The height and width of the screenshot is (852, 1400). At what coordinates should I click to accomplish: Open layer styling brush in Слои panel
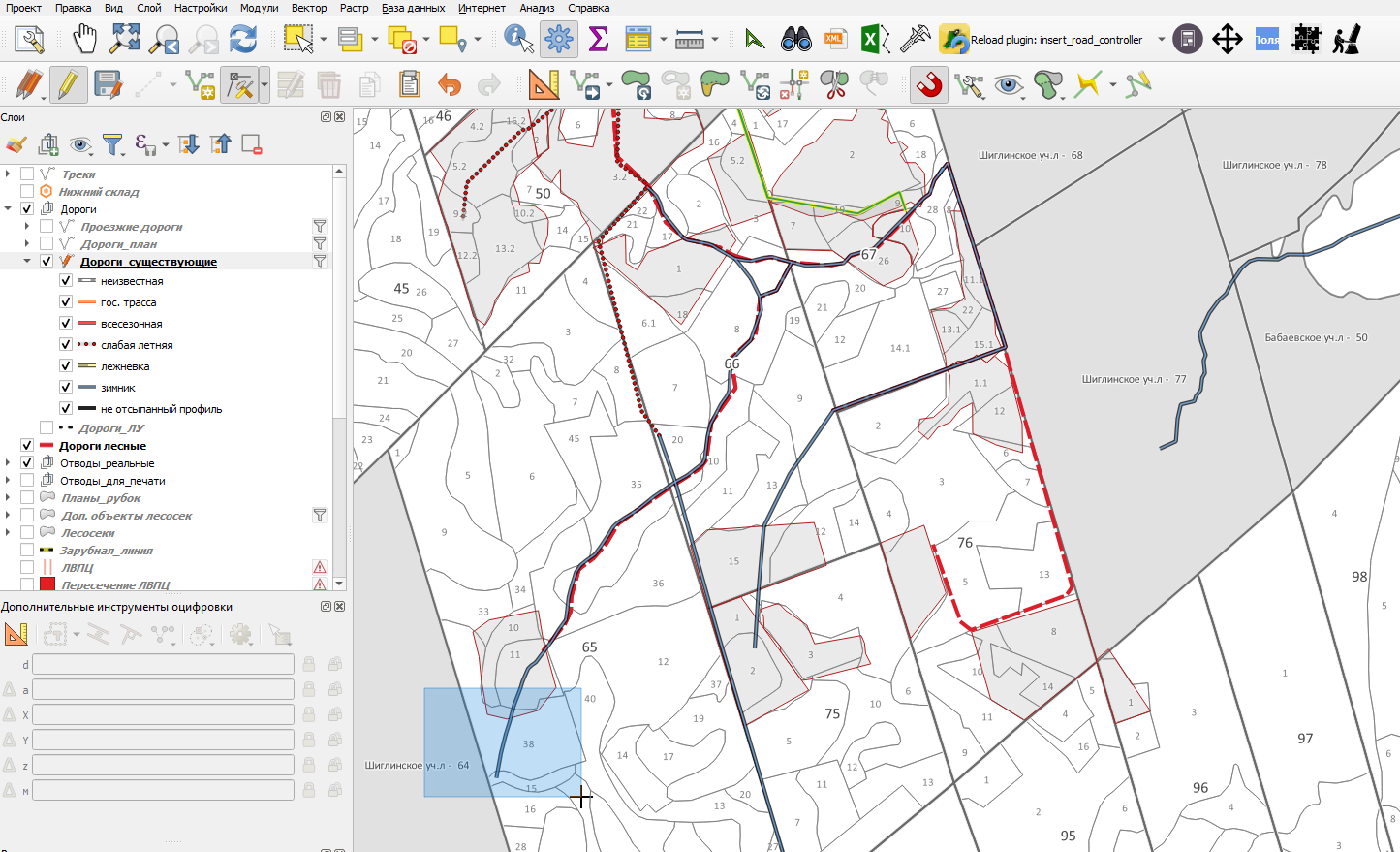[16, 144]
